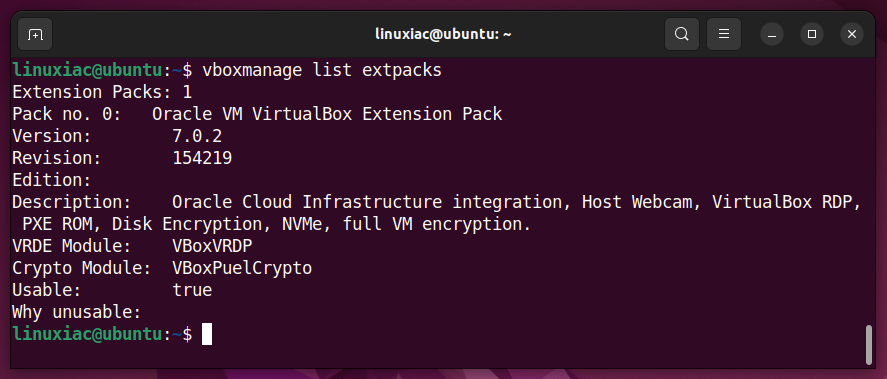This screenshot has height=379, width=887.
Task: Open the terminal search tool
Action: 682,35
